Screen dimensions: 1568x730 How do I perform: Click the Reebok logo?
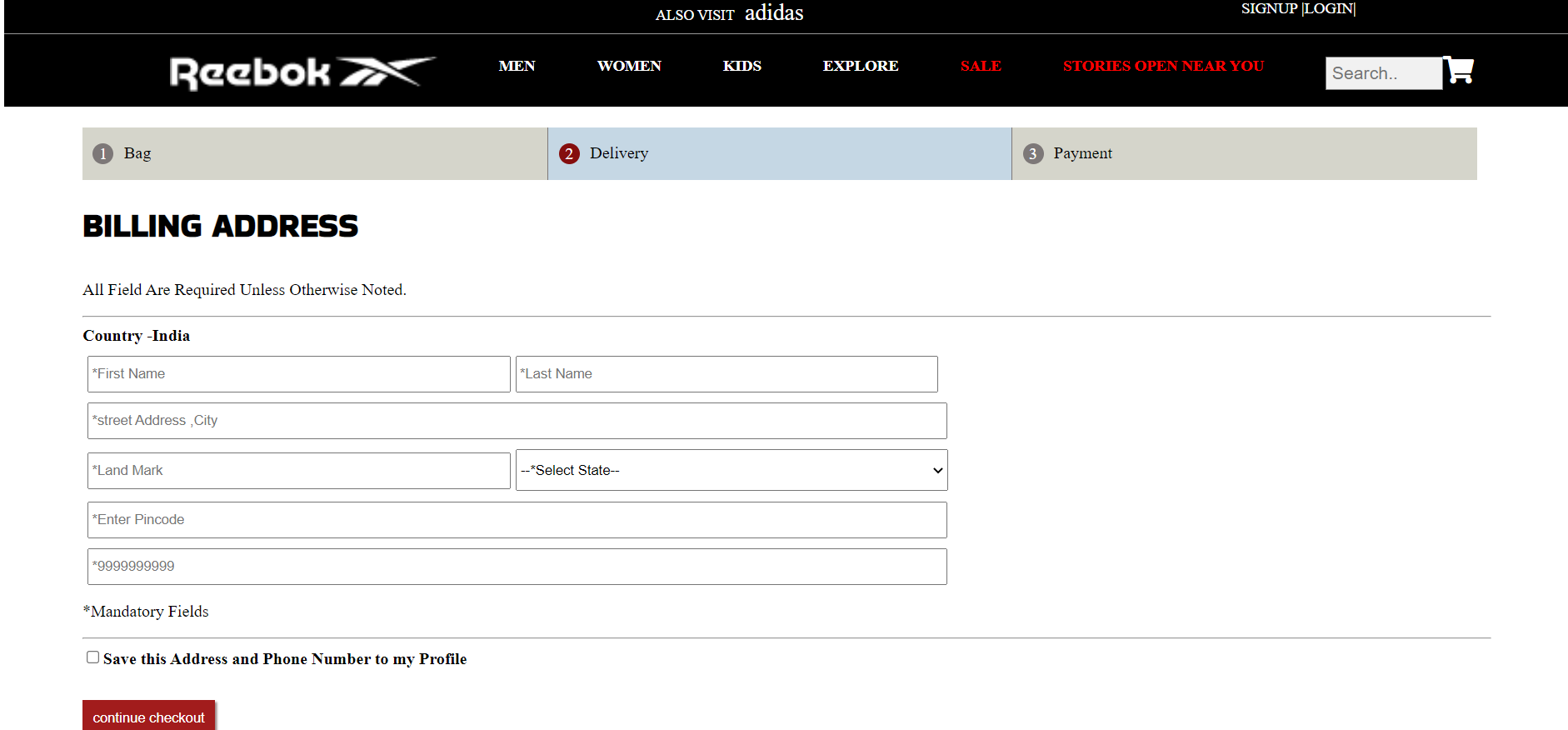(302, 72)
